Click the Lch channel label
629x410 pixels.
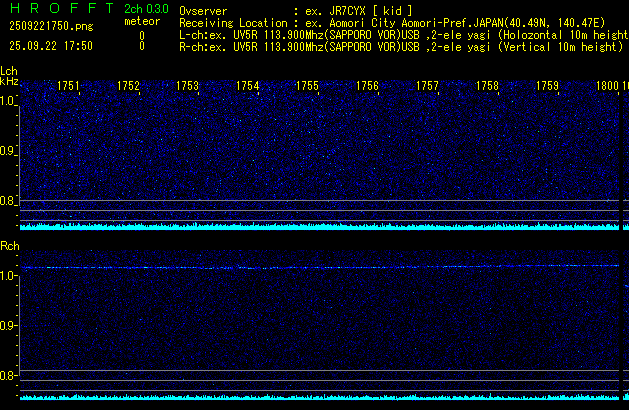[9, 71]
